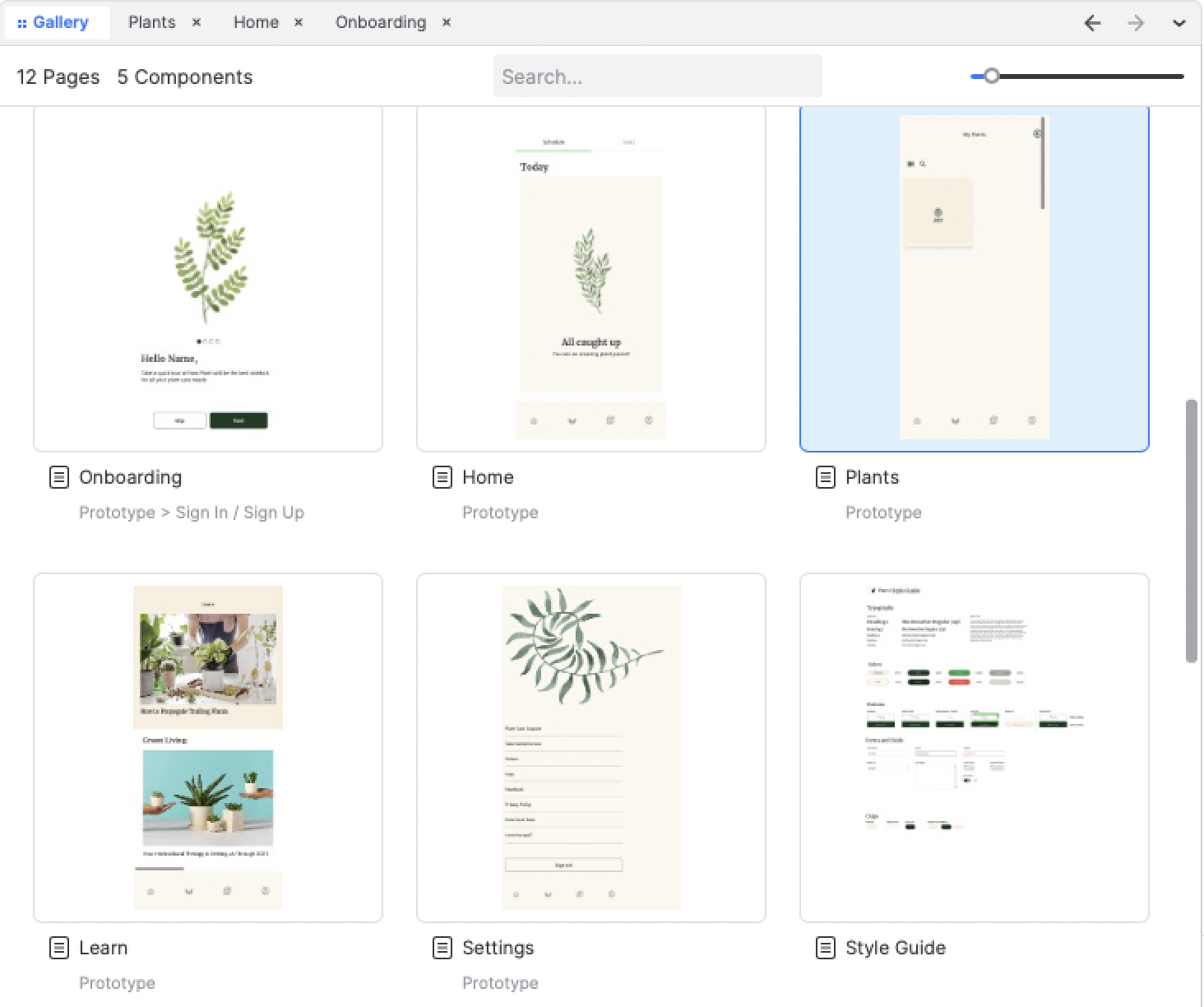Close the Plants tab
Viewport: 1204px width, 1007px height.
(x=197, y=23)
